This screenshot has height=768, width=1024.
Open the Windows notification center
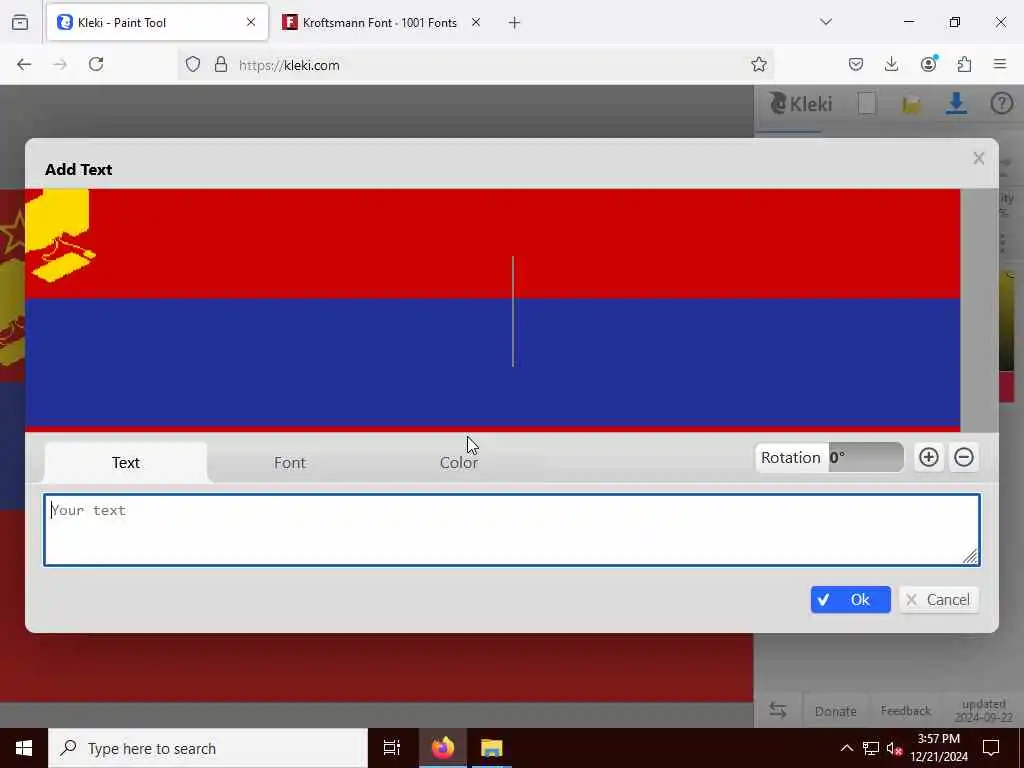[x=991, y=748]
